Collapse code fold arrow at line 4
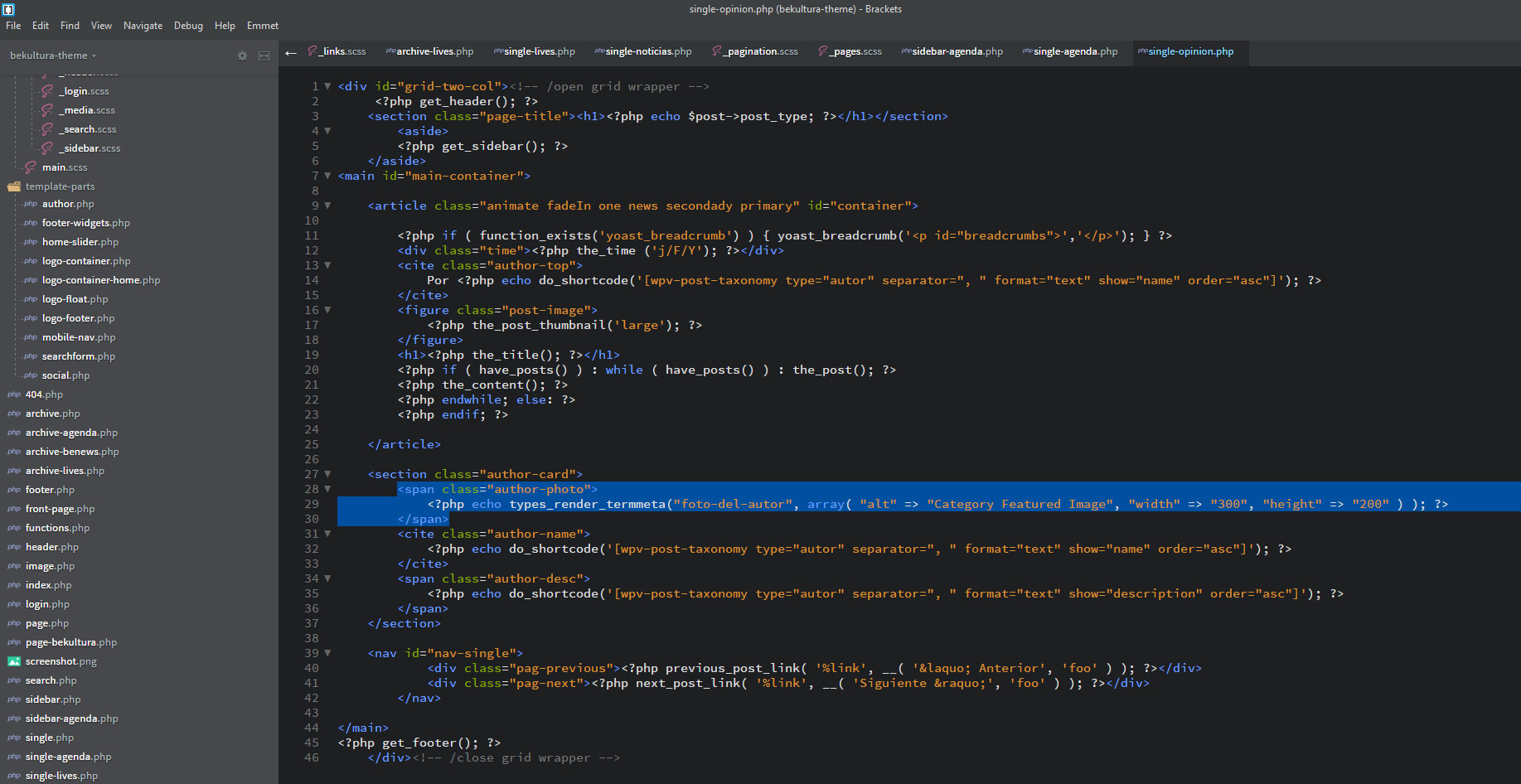1521x784 pixels. click(x=327, y=131)
